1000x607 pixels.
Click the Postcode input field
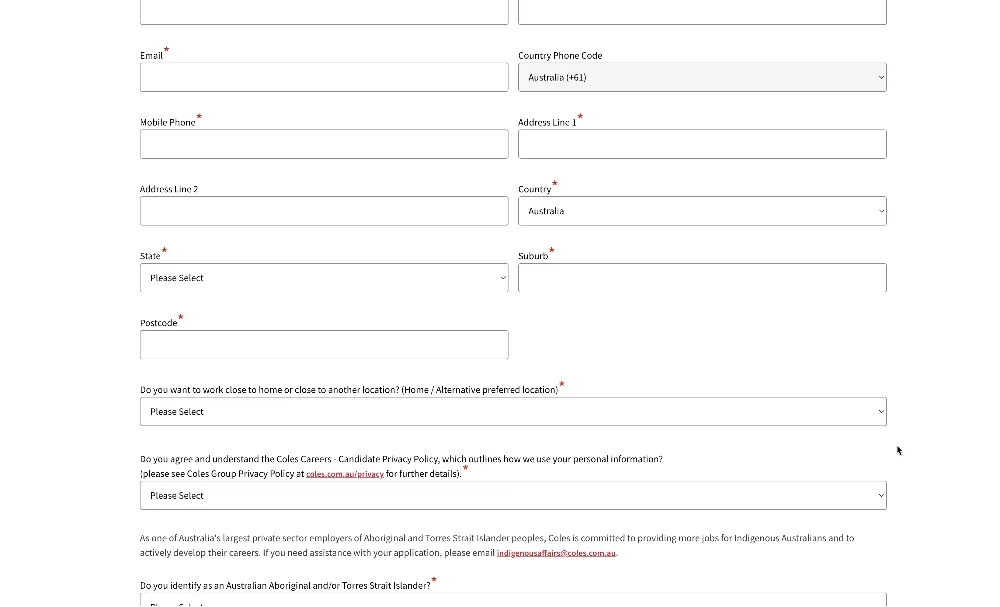[x=324, y=345]
